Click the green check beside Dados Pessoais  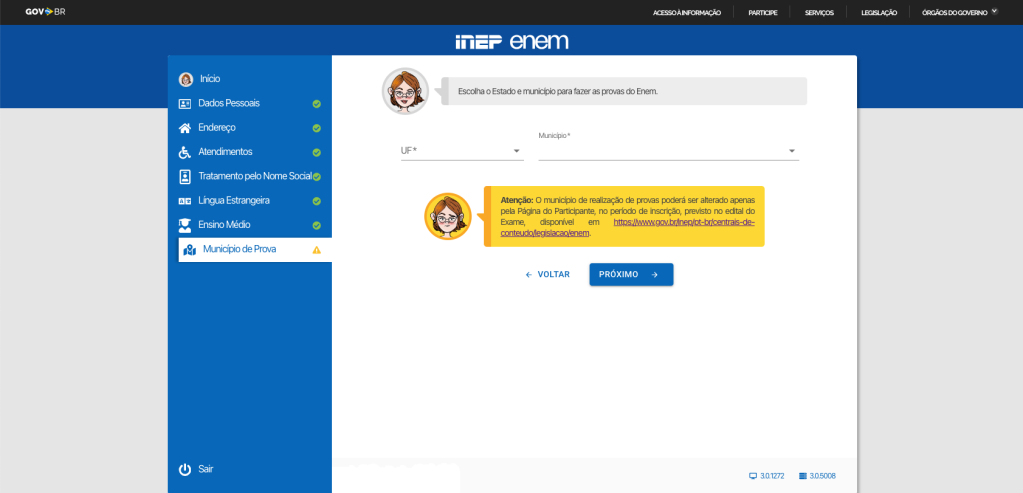point(316,104)
